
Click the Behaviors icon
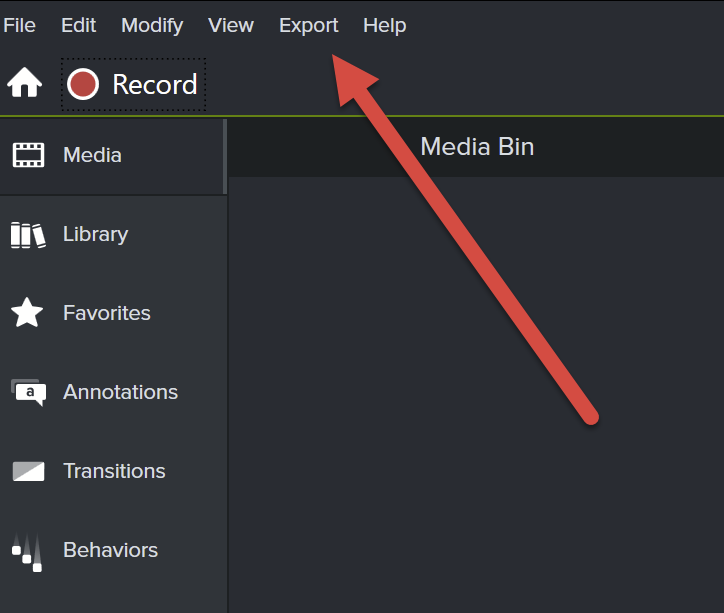point(28,551)
